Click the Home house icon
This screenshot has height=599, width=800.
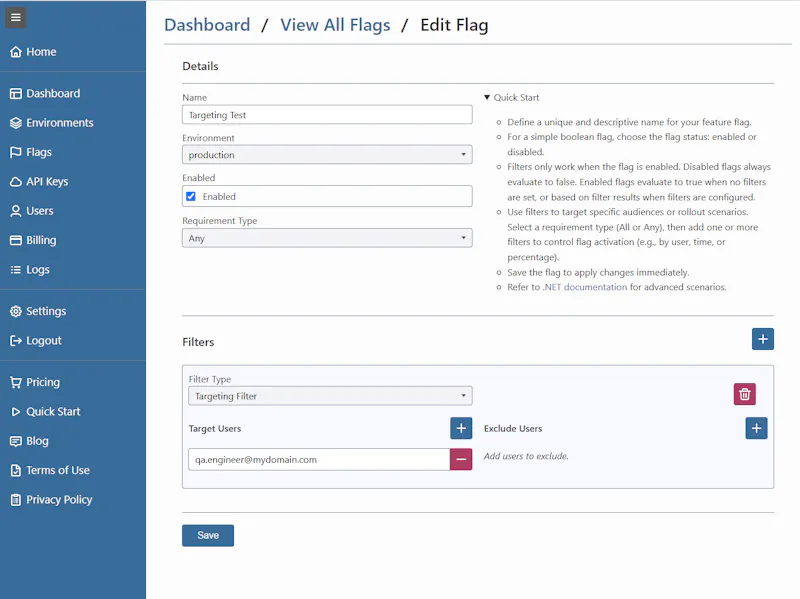(x=16, y=52)
